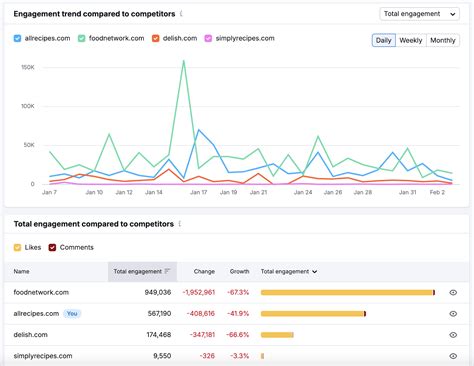The image size is (474, 366).
Task: Click foodnetwork.com engagement bar
Action: tap(348, 292)
